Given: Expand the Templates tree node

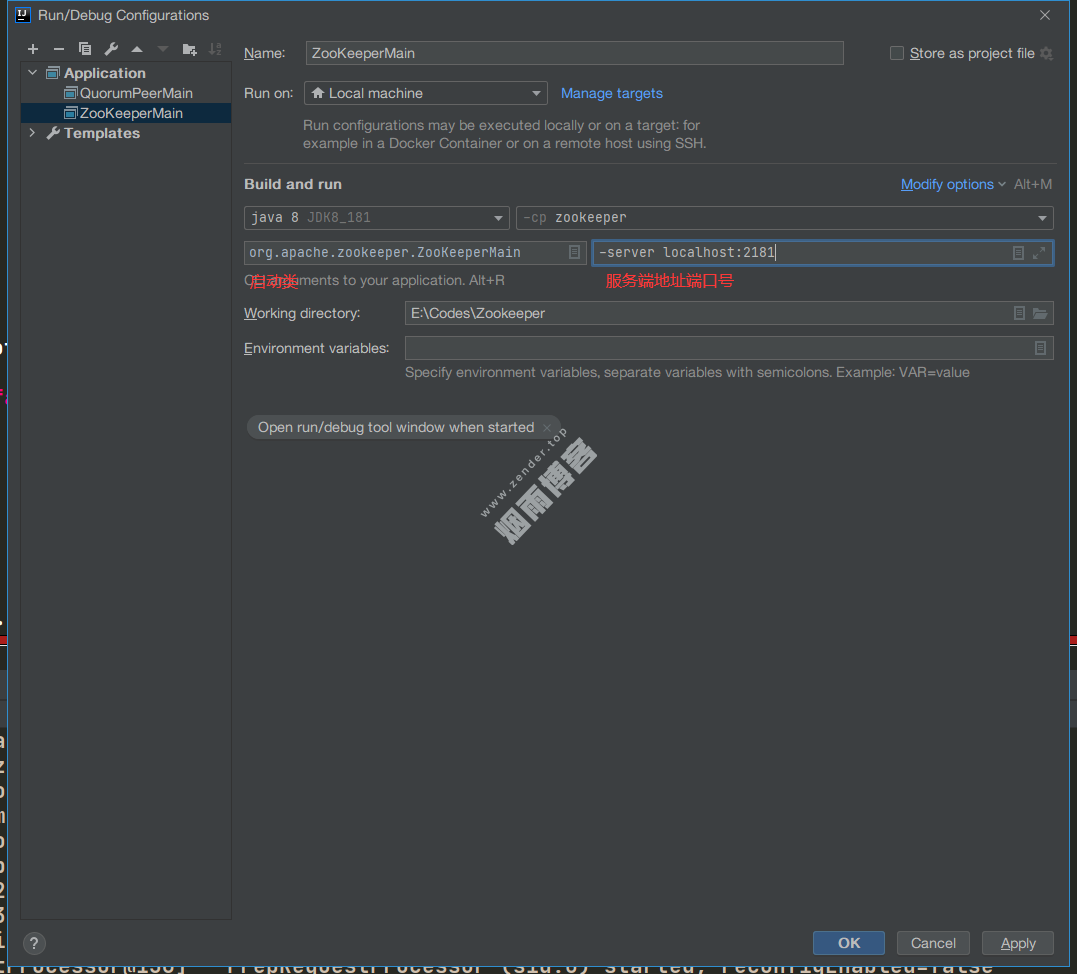Looking at the screenshot, I should point(32,133).
